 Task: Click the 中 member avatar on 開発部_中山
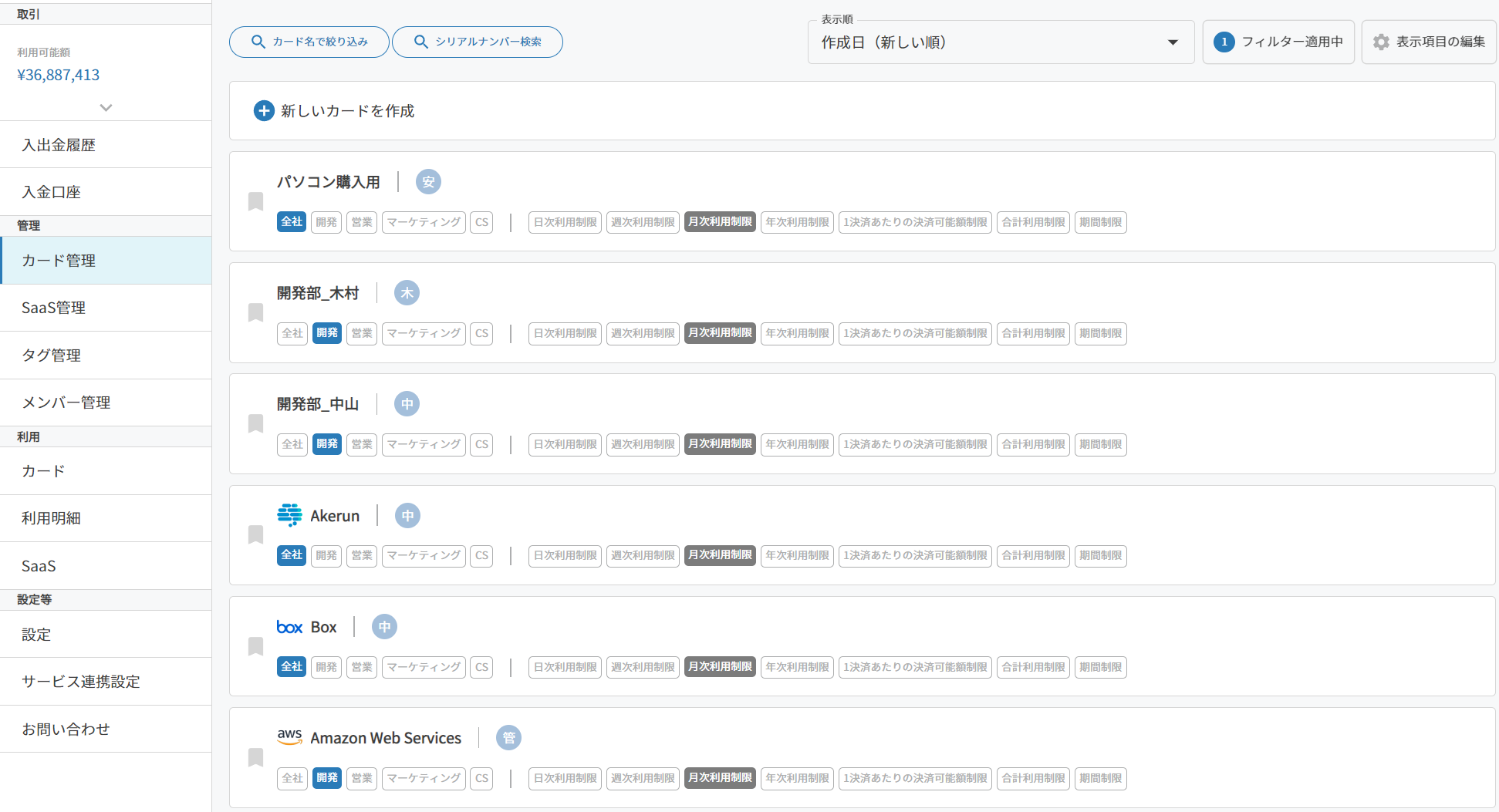click(x=407, y=404)
